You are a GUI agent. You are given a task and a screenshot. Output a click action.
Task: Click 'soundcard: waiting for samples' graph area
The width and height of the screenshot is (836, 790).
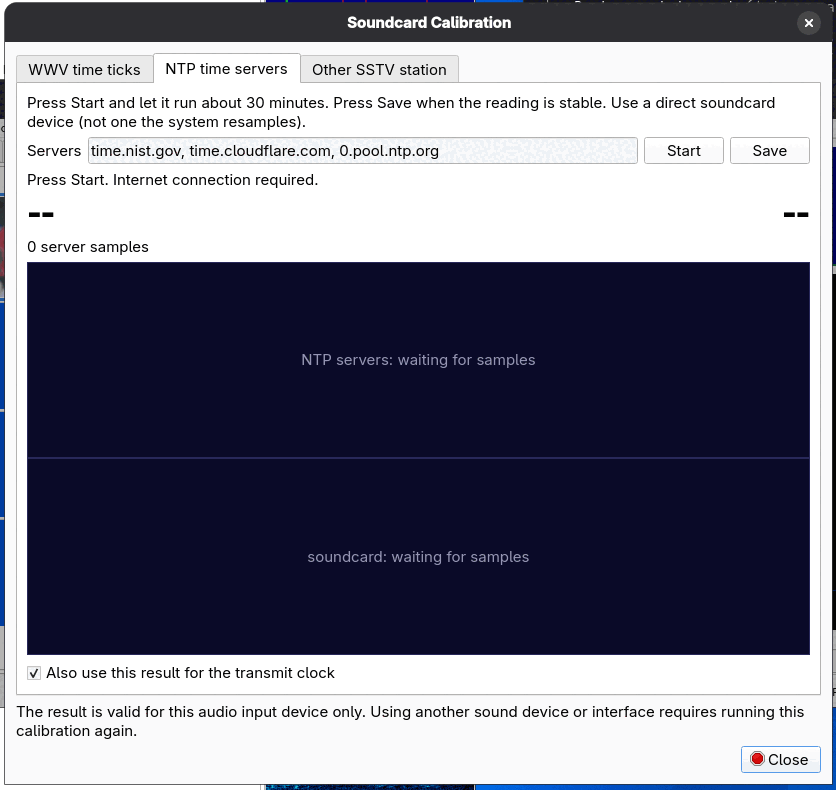[x=418, y=557]
